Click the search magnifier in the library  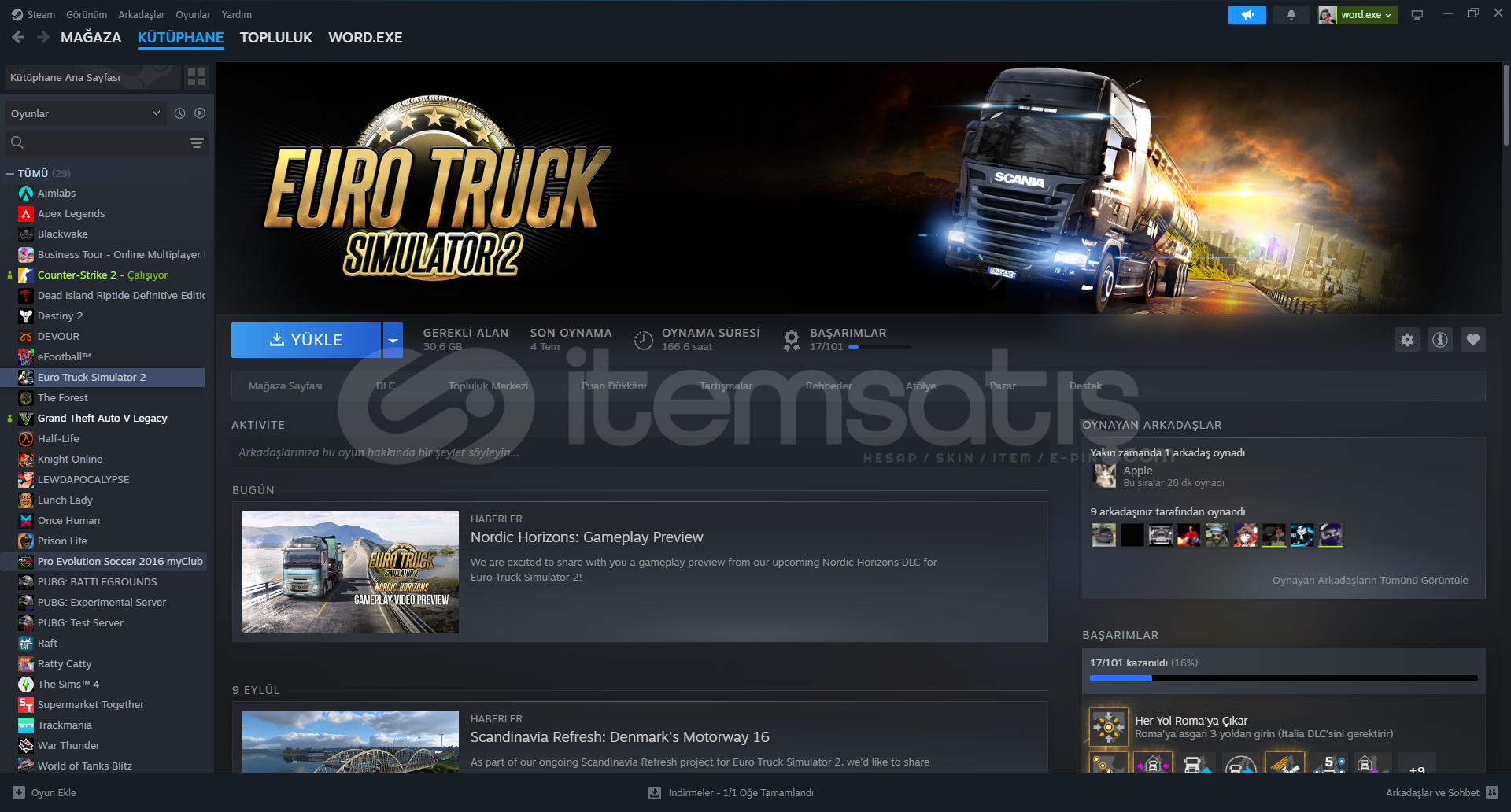pos(17,142)
